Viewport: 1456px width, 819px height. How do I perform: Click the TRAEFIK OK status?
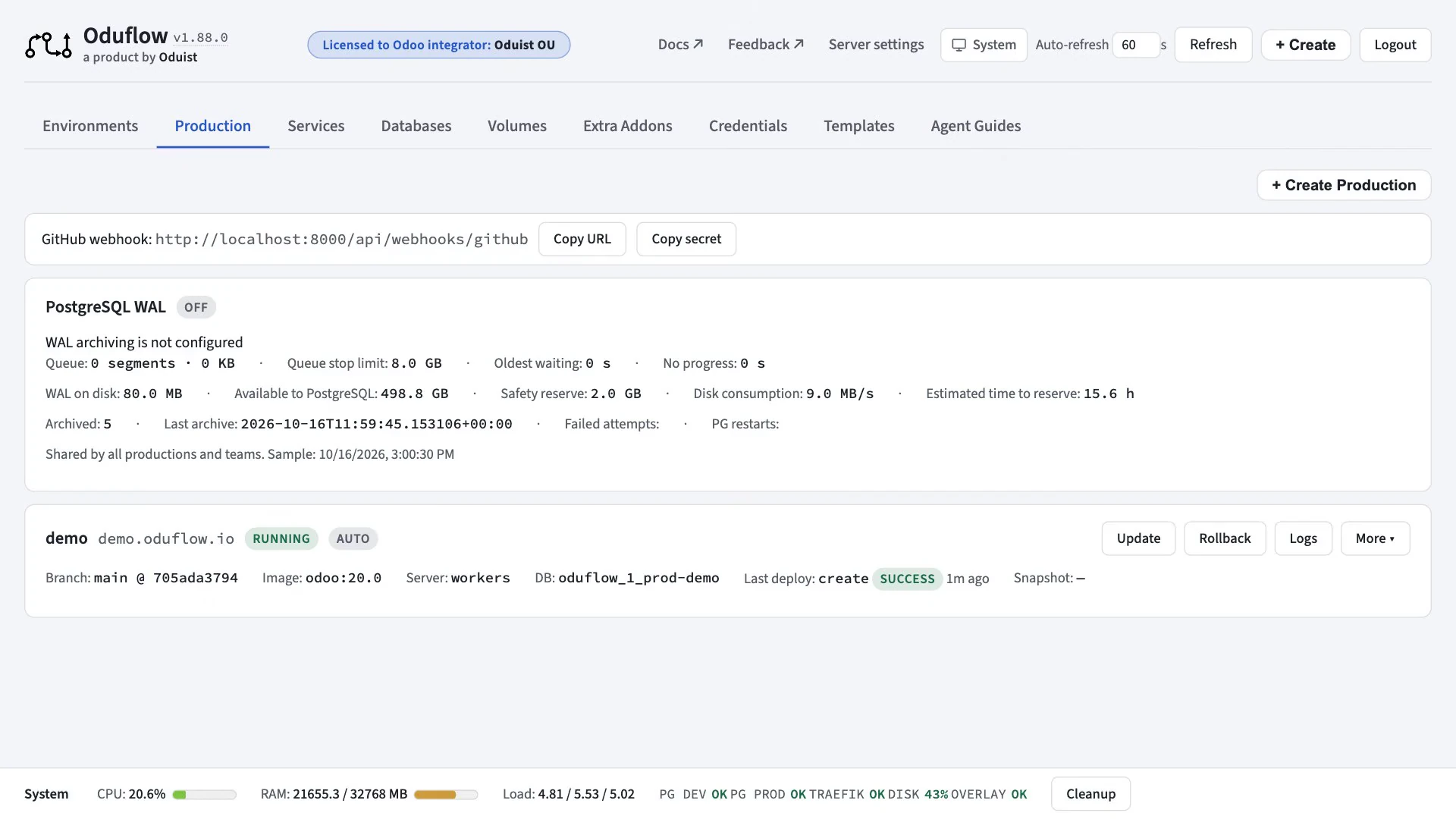[846, 794]
